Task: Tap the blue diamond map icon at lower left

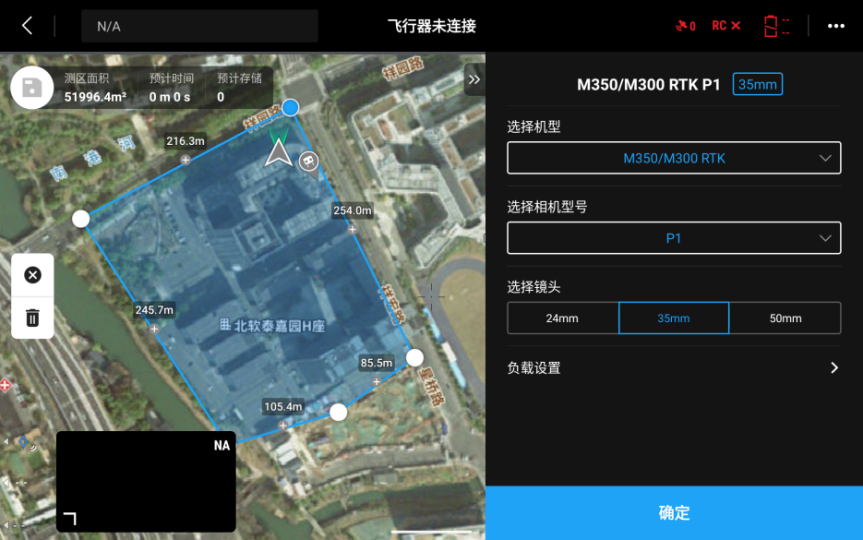Action: coord(24,441)
